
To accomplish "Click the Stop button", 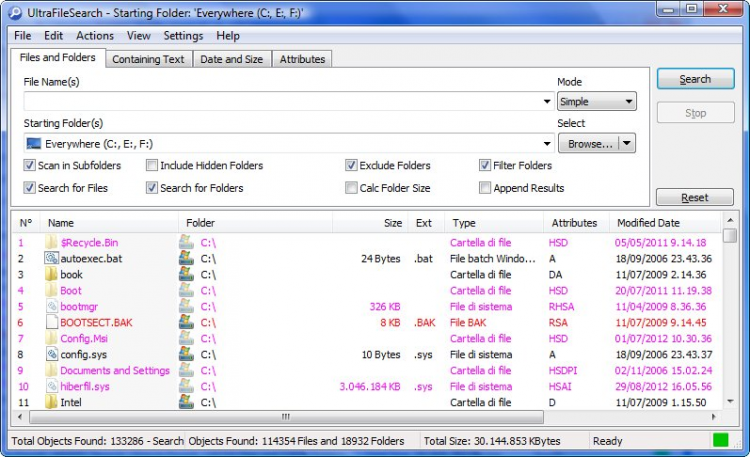I will tap(695, 113).
